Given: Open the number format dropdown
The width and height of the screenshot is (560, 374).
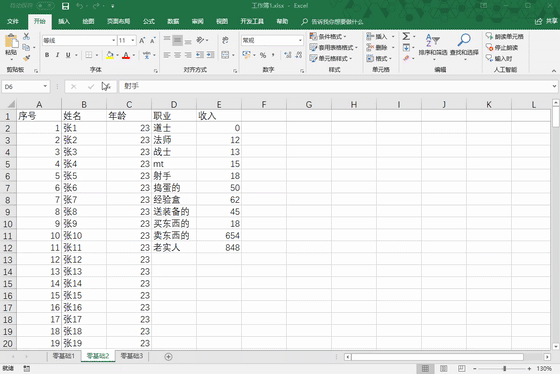Looking at the screenshot, I should (300, 40).
